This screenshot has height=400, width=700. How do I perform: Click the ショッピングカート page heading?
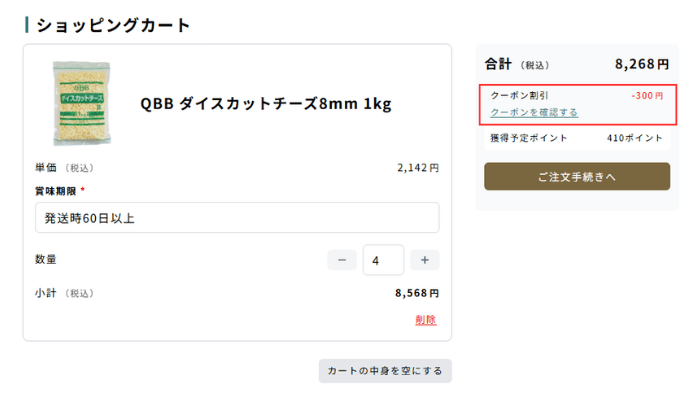click(x=113, y=25)
